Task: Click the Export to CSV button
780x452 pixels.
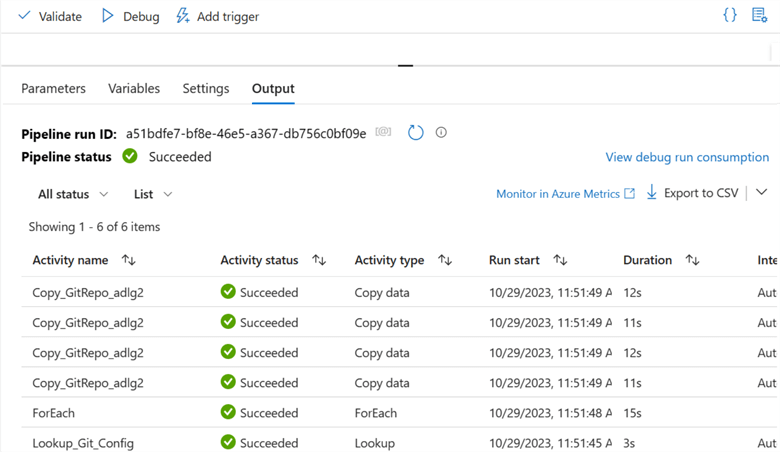Action: point(692,193)
